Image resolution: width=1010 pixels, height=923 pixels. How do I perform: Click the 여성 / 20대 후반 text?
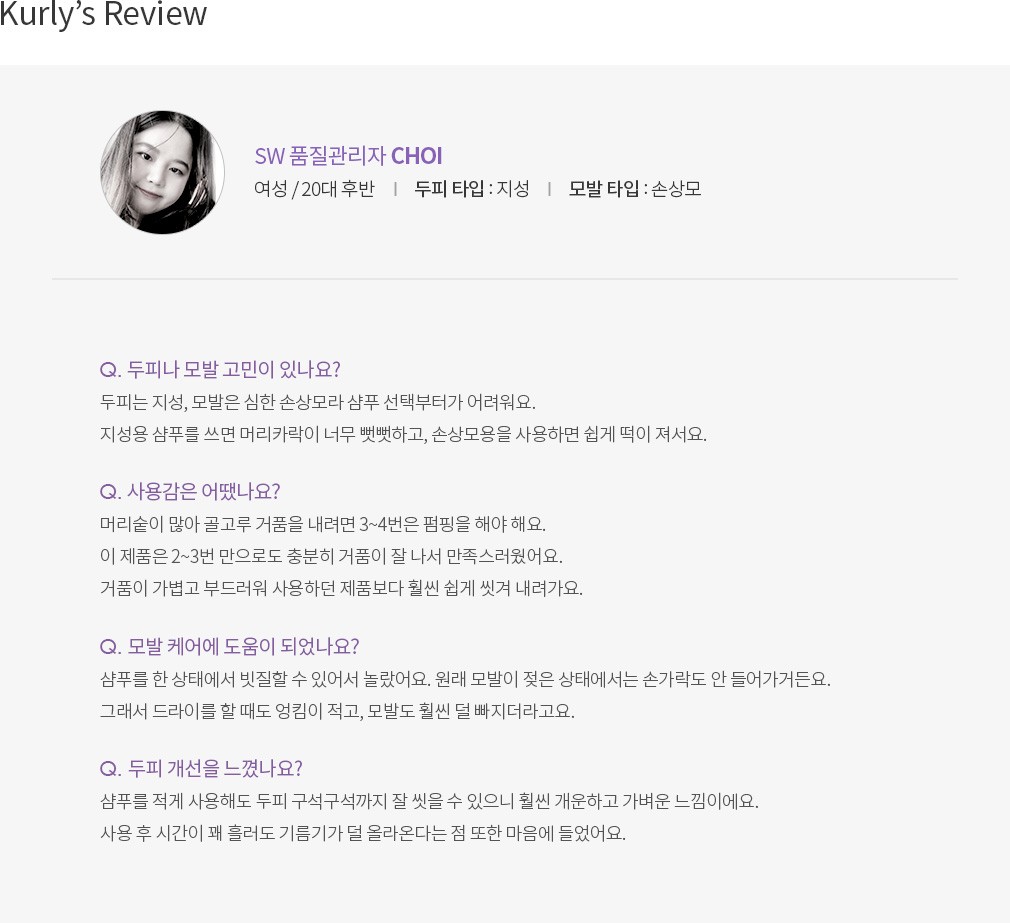click(314, 189)
